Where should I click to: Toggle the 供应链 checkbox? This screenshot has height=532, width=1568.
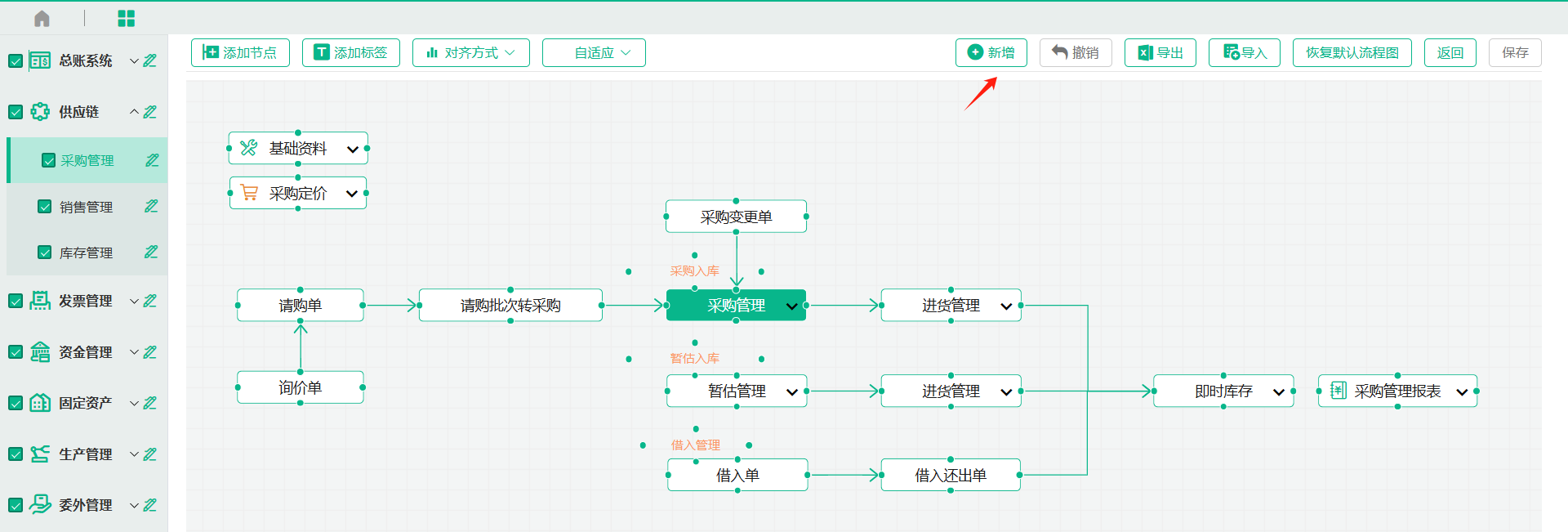point(16,112)
